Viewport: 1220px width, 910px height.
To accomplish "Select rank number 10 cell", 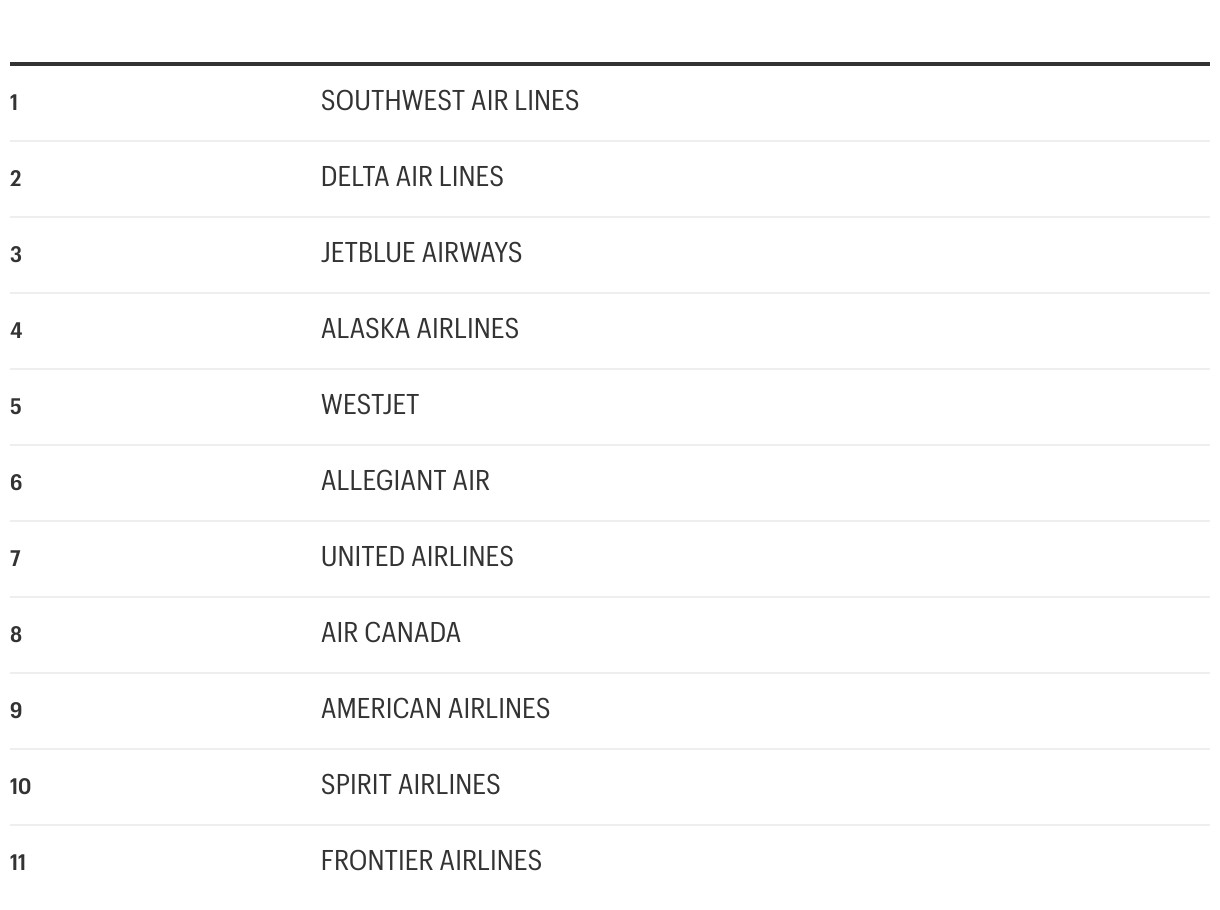I will (x=20, y=786).
